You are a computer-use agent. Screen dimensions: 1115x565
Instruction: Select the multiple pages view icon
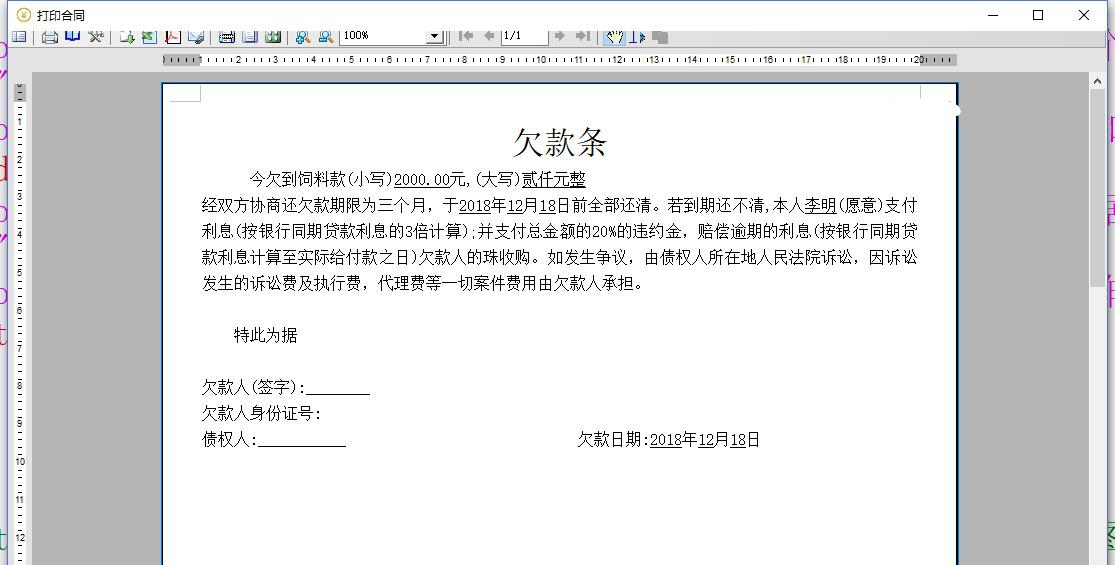tap(273, 36)
